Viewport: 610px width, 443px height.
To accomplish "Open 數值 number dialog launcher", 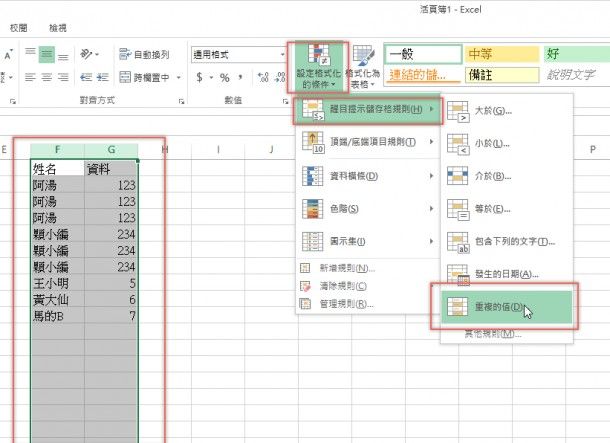I will point(285,102).
